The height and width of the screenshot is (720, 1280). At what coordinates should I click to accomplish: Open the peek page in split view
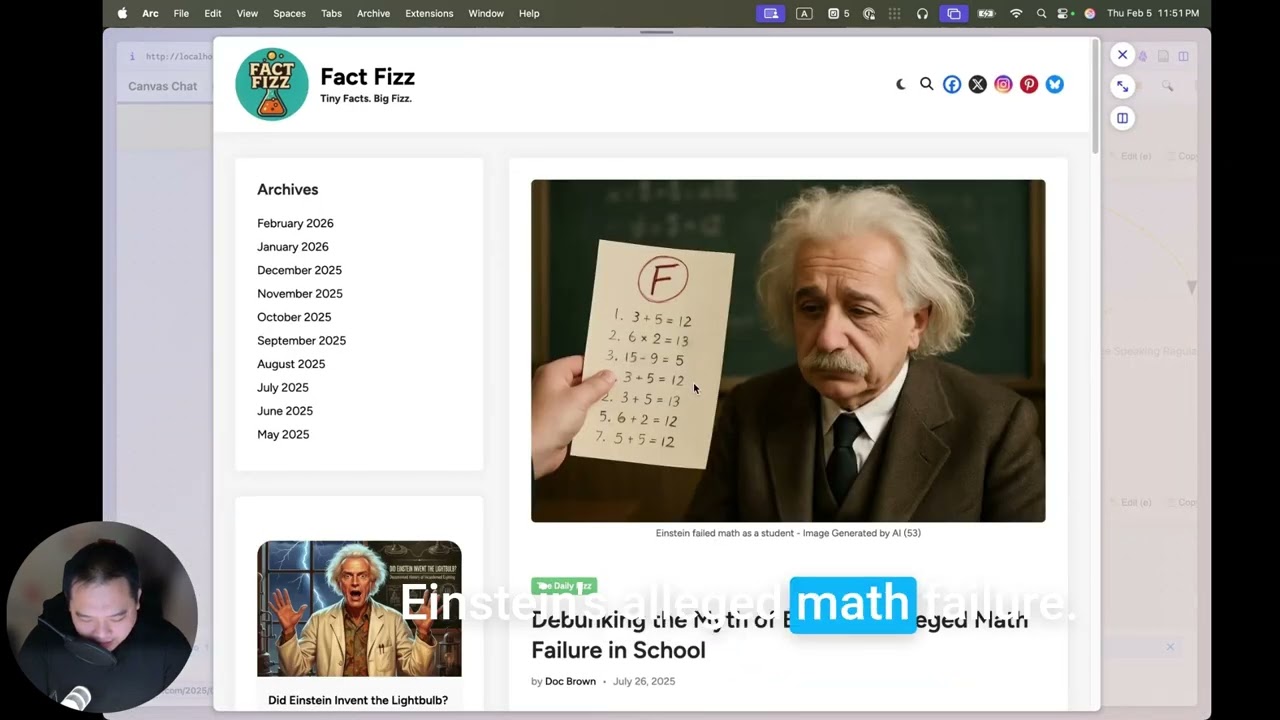(x=1122, y=118)
